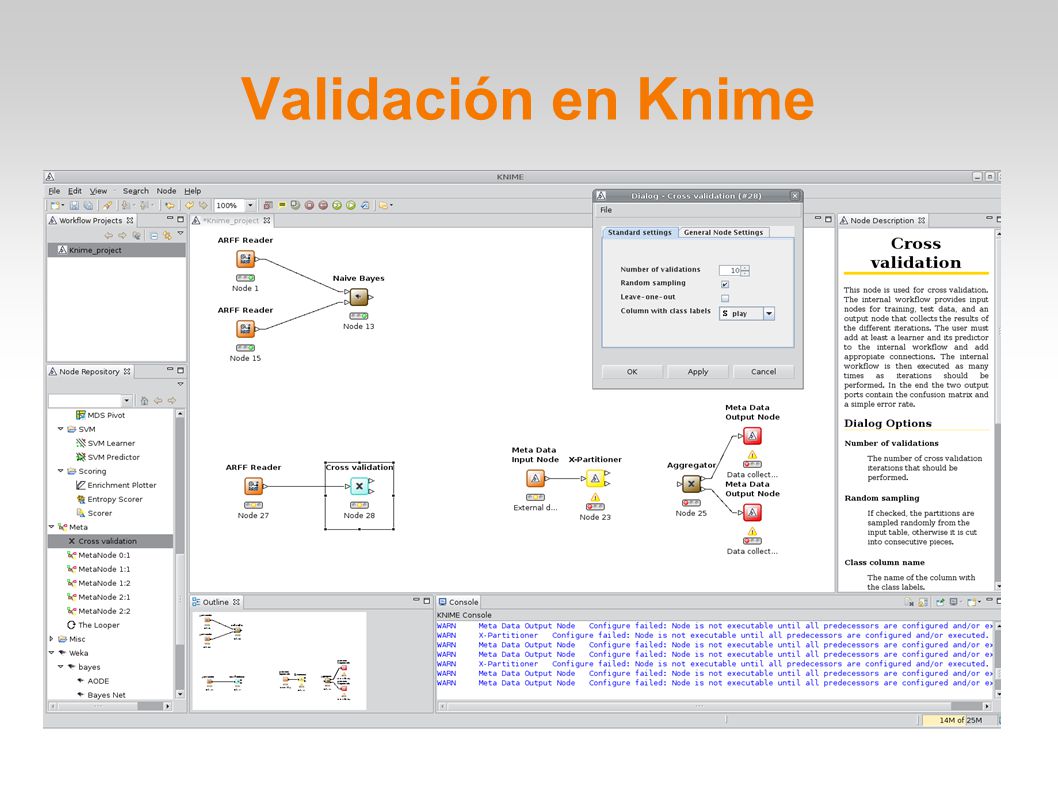1058x793 pixels.
Task: Select the Cross validation Node 28 icon
Action: 360,486
